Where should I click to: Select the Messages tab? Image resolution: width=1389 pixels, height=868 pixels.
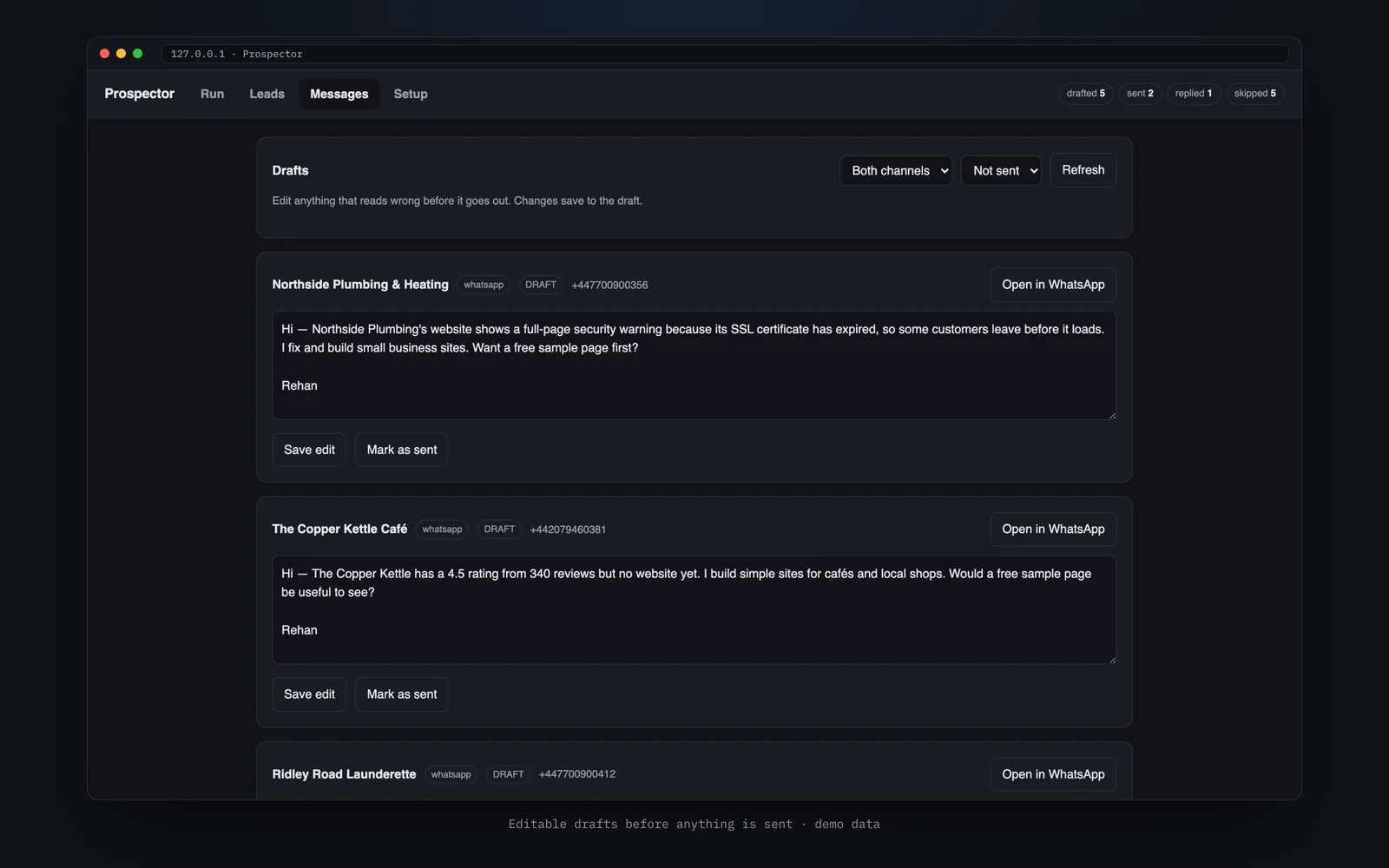[339, 94]
